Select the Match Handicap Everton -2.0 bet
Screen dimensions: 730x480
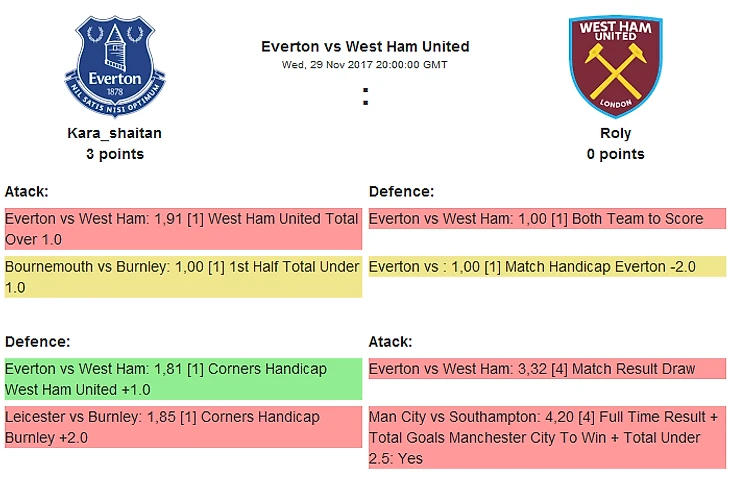click(546, 267)
